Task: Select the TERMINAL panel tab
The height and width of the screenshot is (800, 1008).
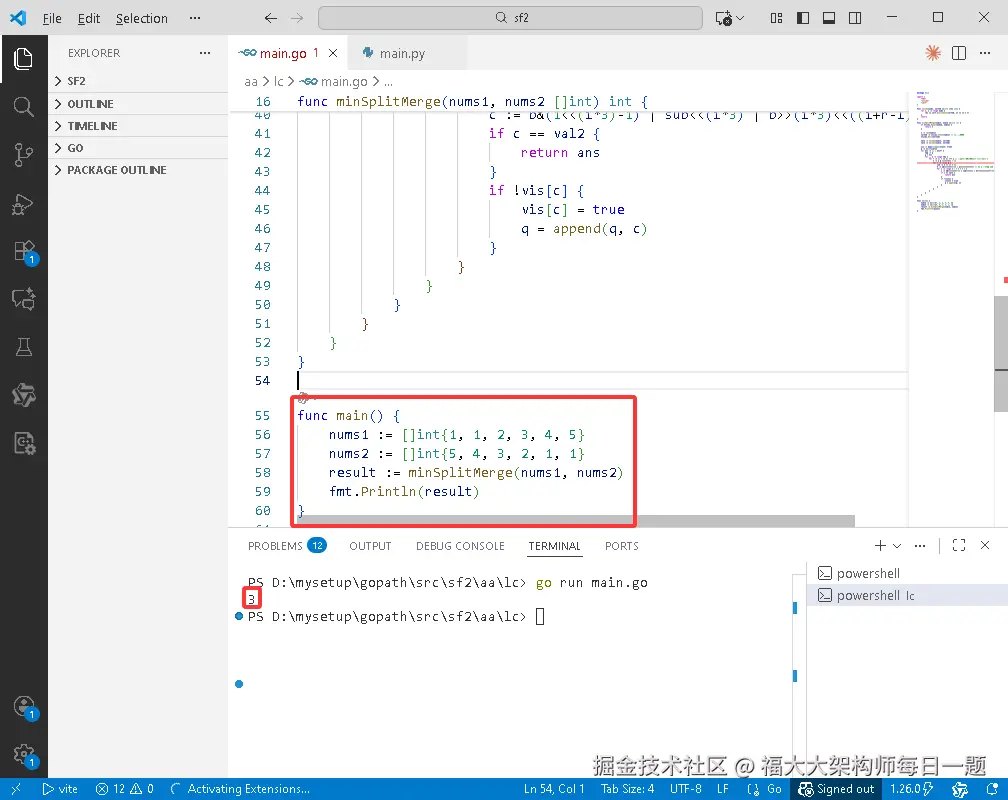Action: (554, 546)
